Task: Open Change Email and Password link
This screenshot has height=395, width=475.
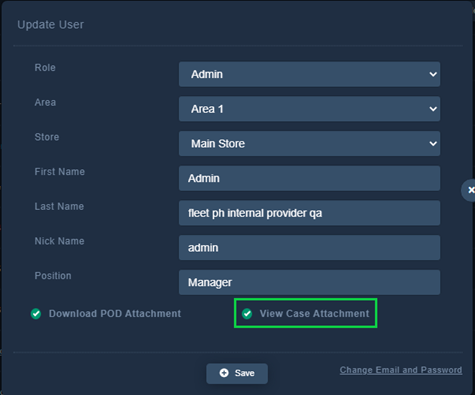Action: coord(401,370)
